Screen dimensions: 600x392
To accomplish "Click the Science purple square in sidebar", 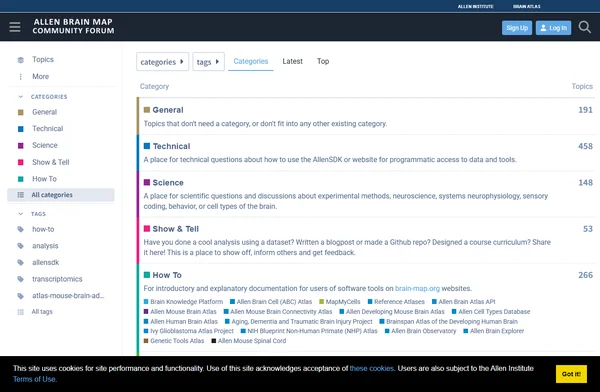I will (21, 145).
